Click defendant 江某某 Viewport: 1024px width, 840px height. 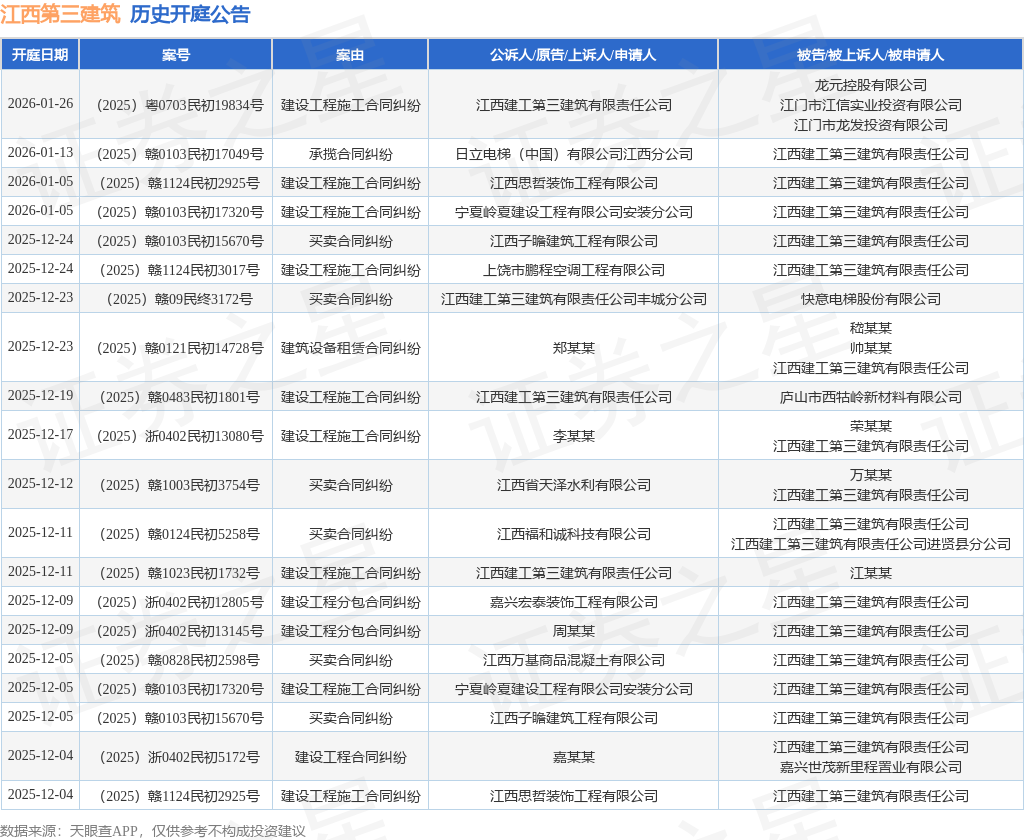click(x=871, y=573)
